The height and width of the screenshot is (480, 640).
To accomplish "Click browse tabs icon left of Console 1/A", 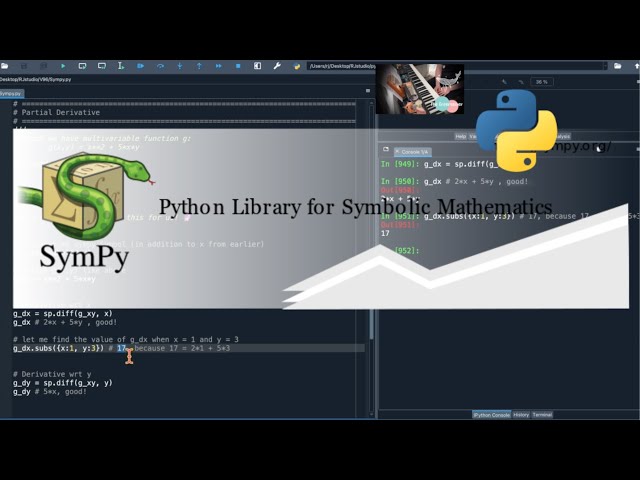I will (x=386, y=149).
